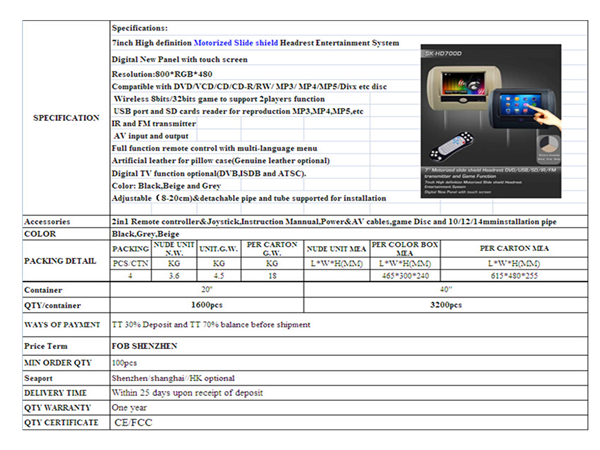Click the 'USB port and SD cards reader' line
The image size is (600, 450).
(x=238, y=111)
